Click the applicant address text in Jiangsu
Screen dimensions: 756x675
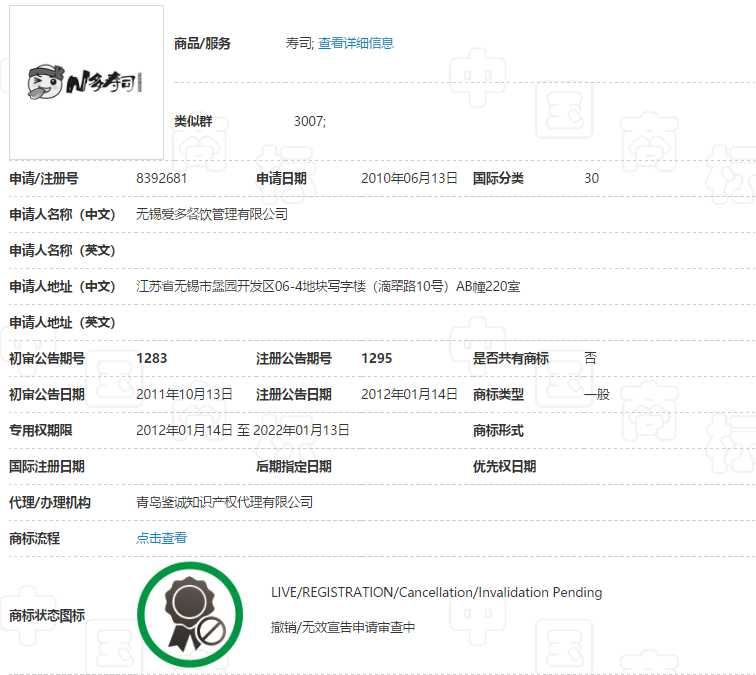point(328,286)
